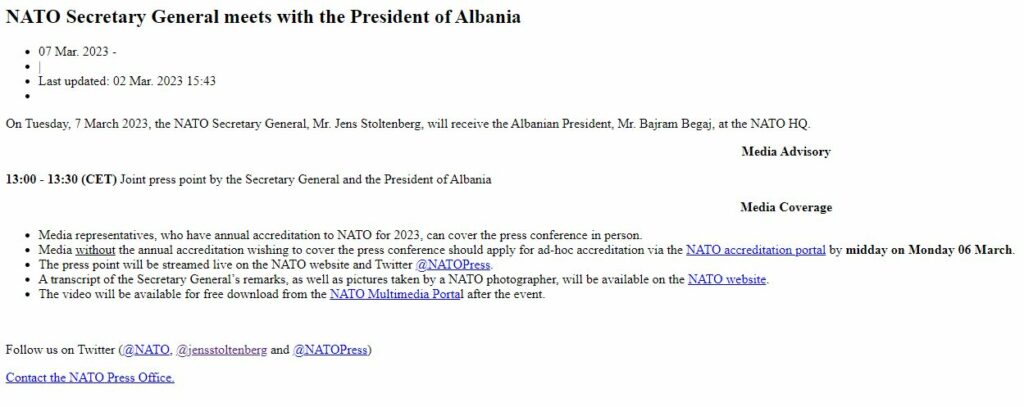Click the underlined word 'without'
The height and width of the screenshot is (407, 1024).
[x=95, y=250]
